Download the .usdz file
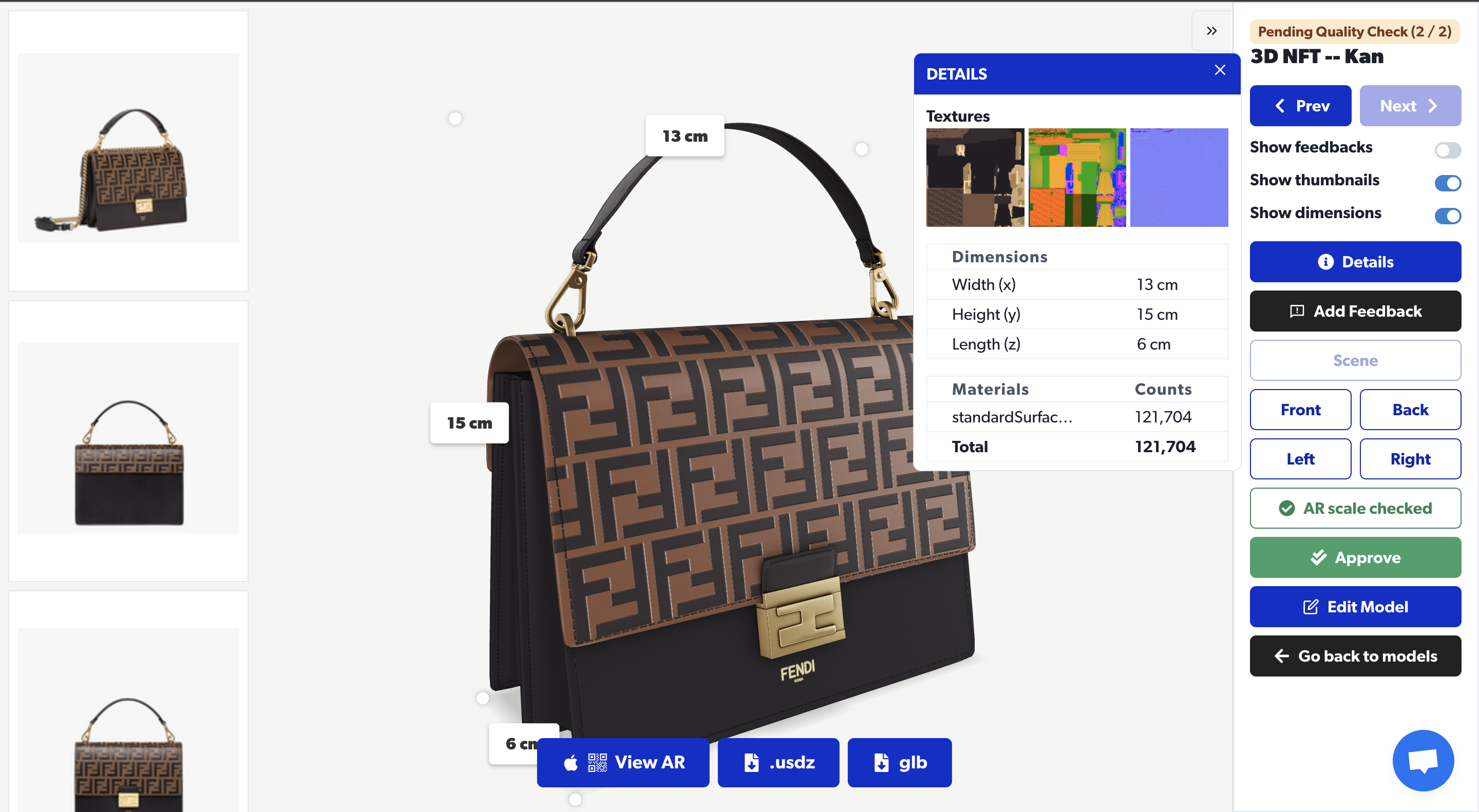1479x812 pixels. (778, 762)
